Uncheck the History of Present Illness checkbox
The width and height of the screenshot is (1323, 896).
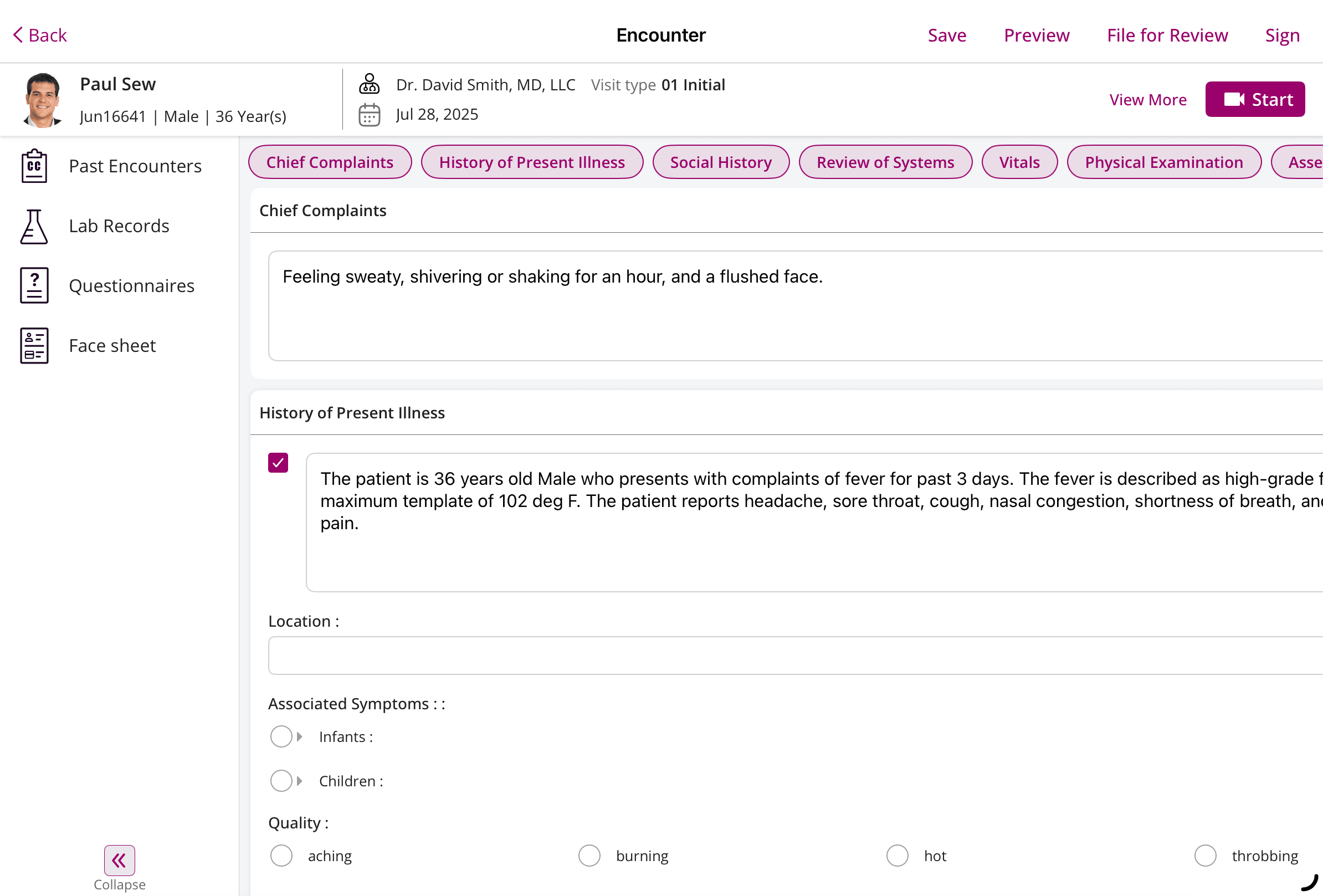pyautogui.click(x=278, y=463)
